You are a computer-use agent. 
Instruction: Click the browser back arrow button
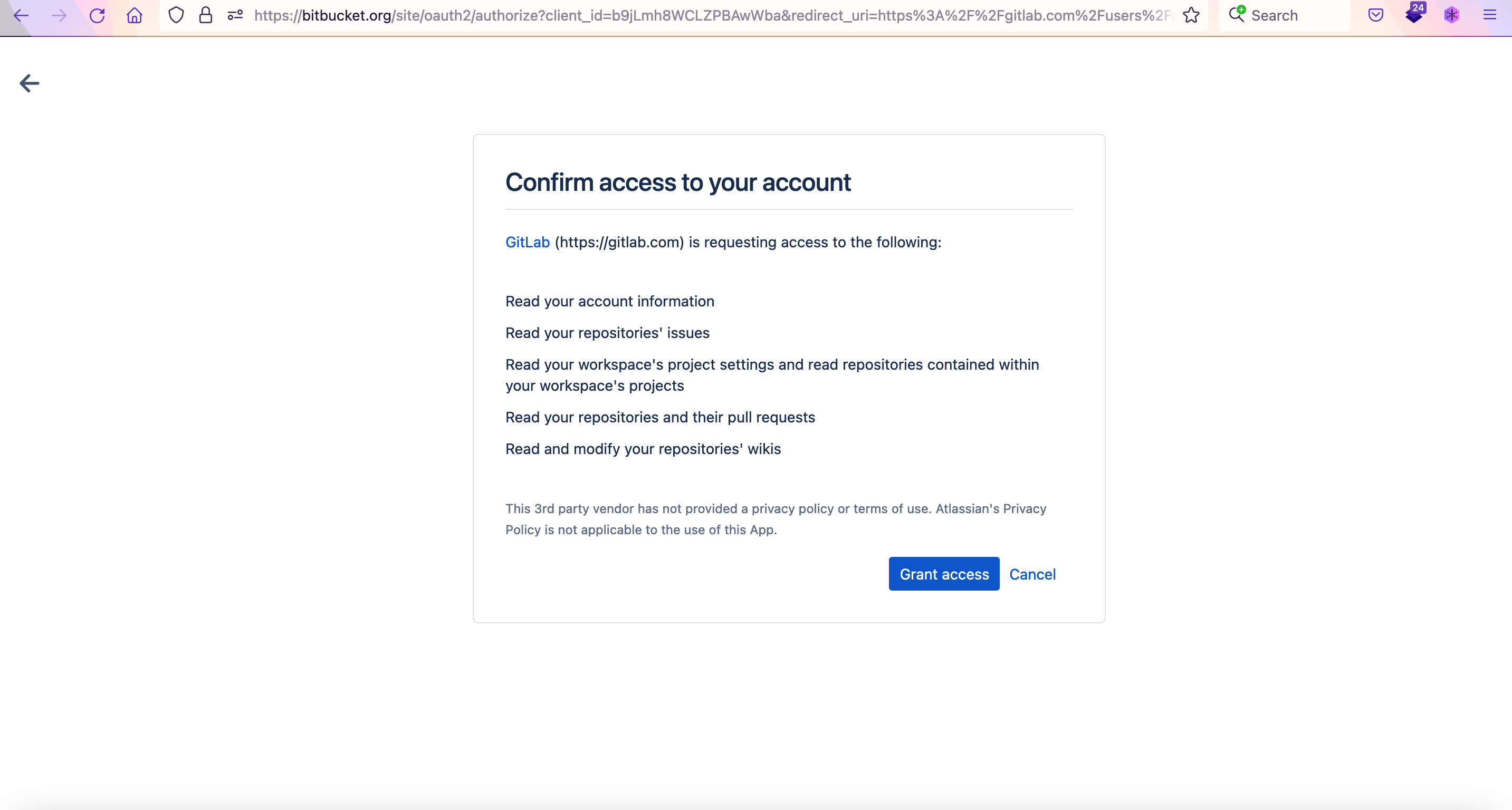tap(21, 15)
